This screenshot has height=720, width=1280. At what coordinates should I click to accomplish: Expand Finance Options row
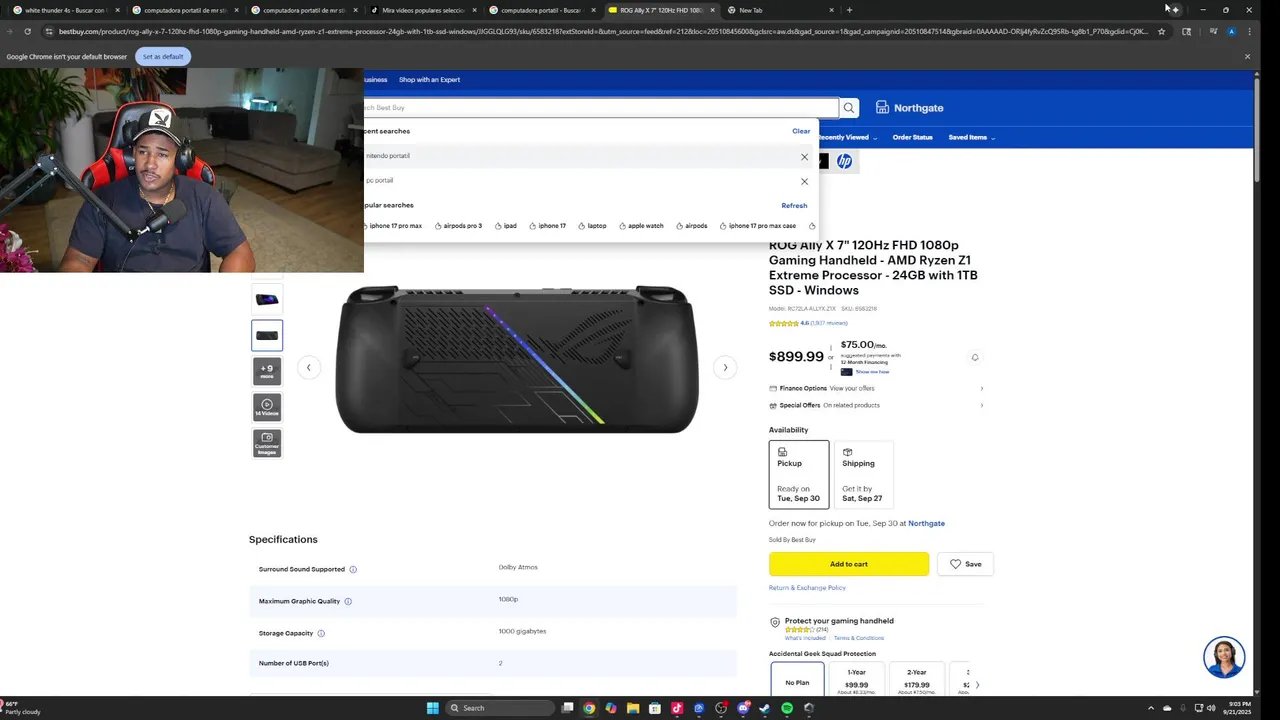tap(876, 388)
